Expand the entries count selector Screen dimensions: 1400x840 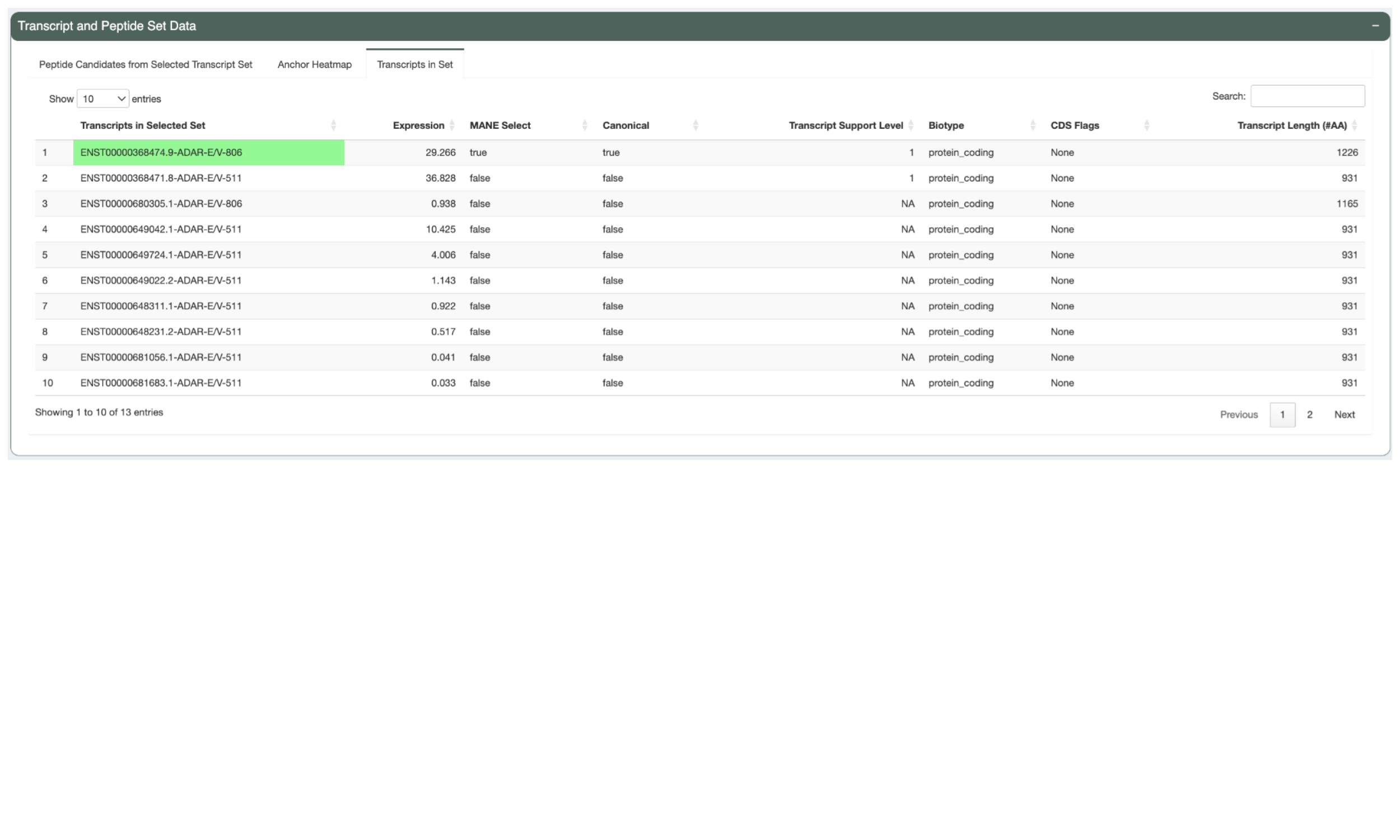click(102, 98)
